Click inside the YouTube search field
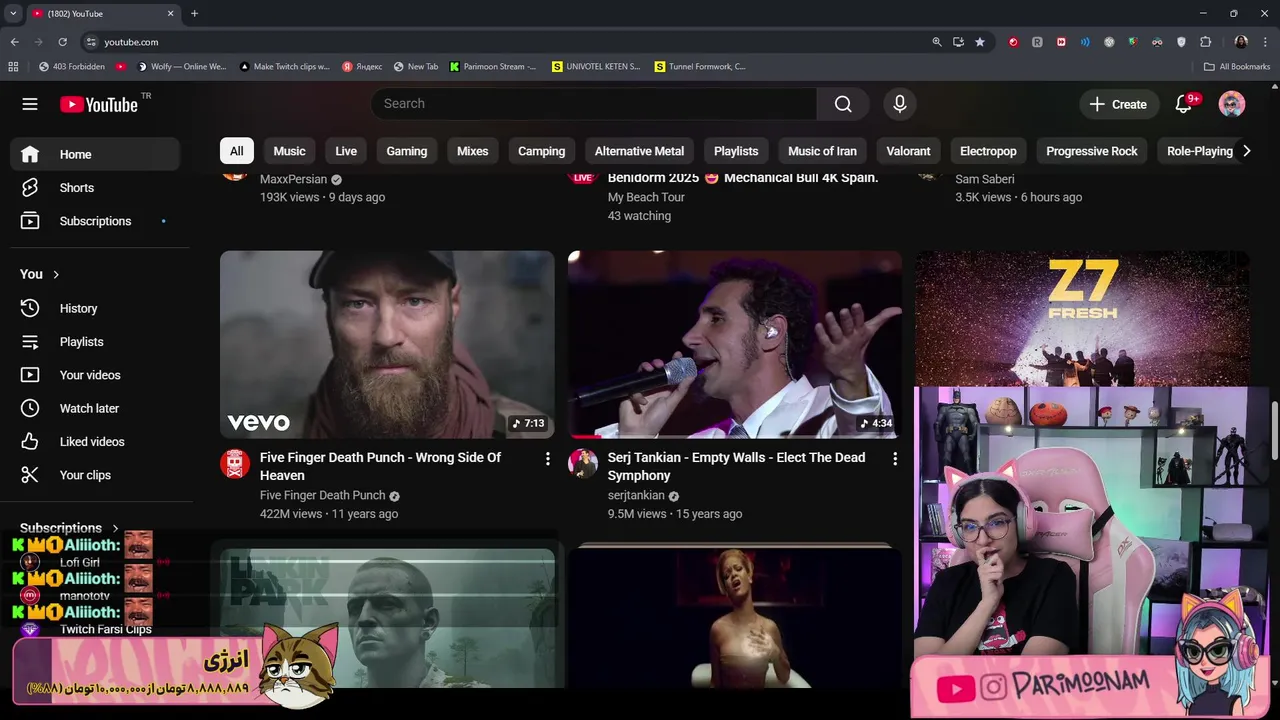Viewport: 1280px width, 720px height. (x=594, y=104)
